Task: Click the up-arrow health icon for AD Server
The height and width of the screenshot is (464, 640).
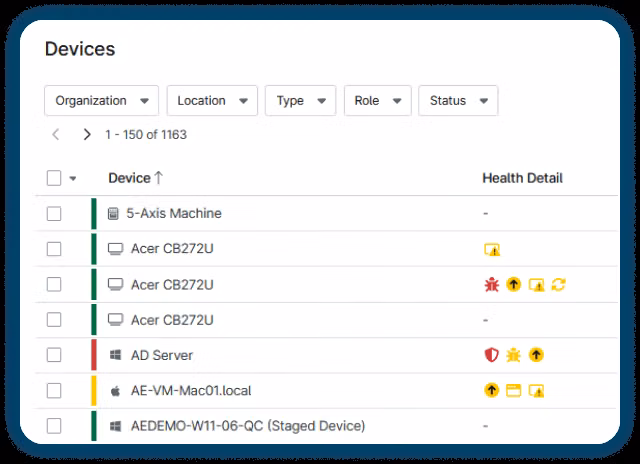Action: coord(537,355)
